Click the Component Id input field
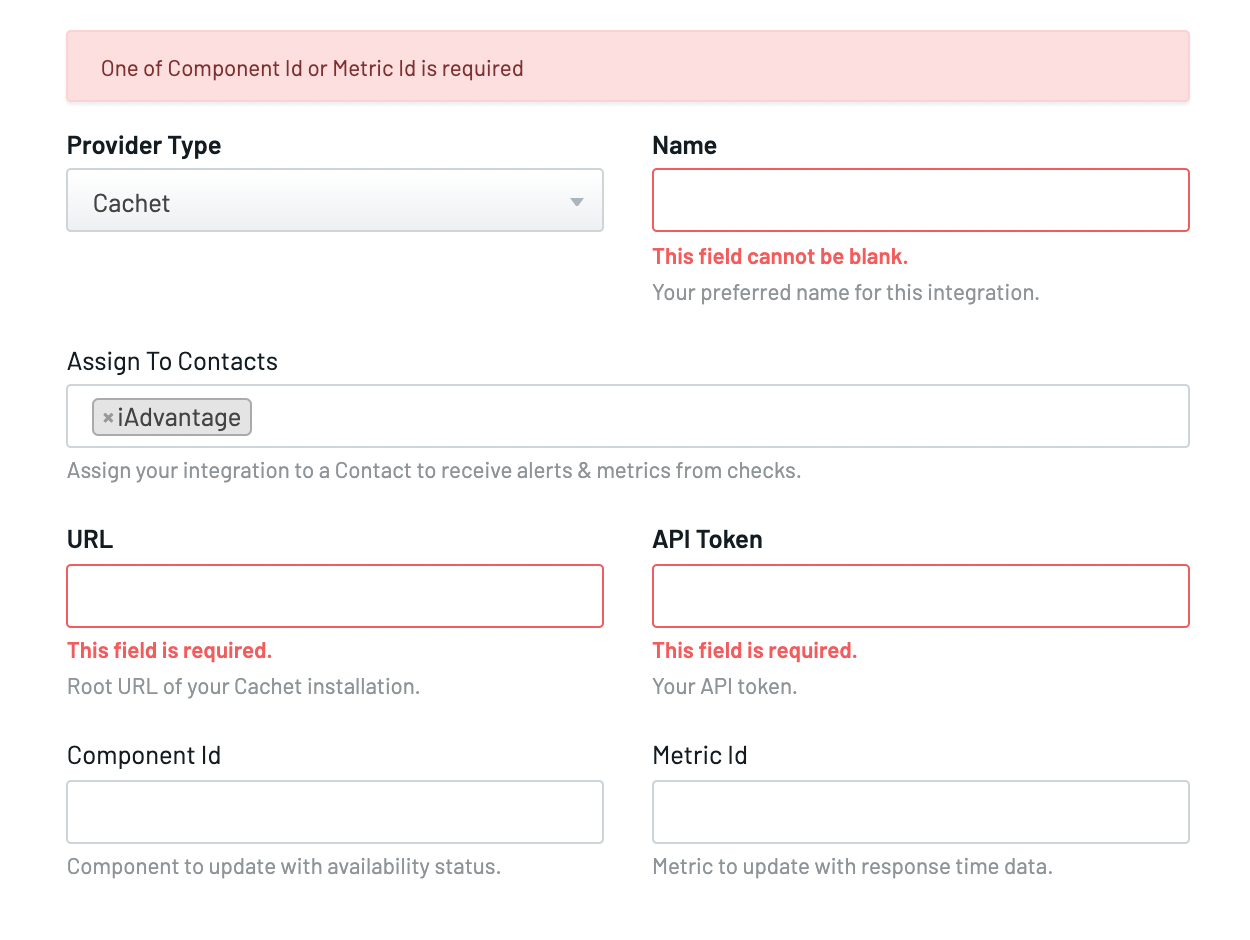The width and height of the screenshot is (1250, 940). 335,811
